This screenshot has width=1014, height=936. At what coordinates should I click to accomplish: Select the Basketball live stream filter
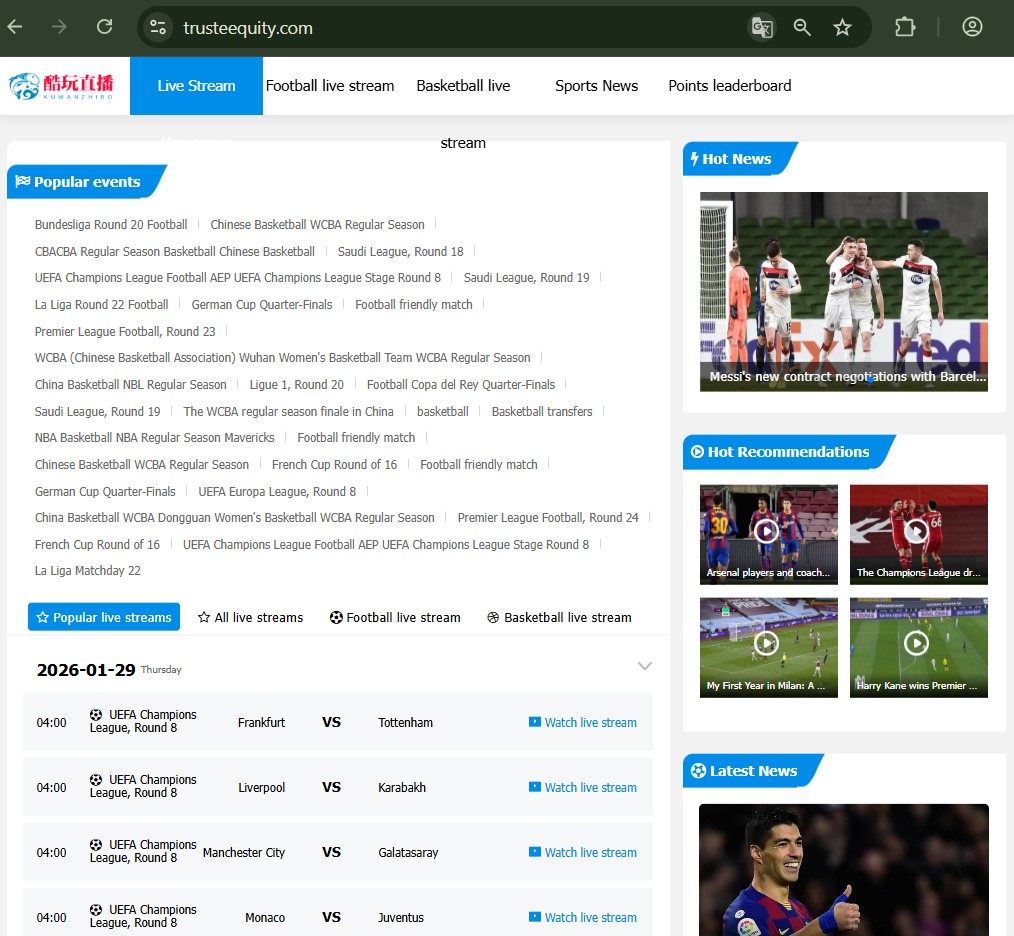(559, 617)
